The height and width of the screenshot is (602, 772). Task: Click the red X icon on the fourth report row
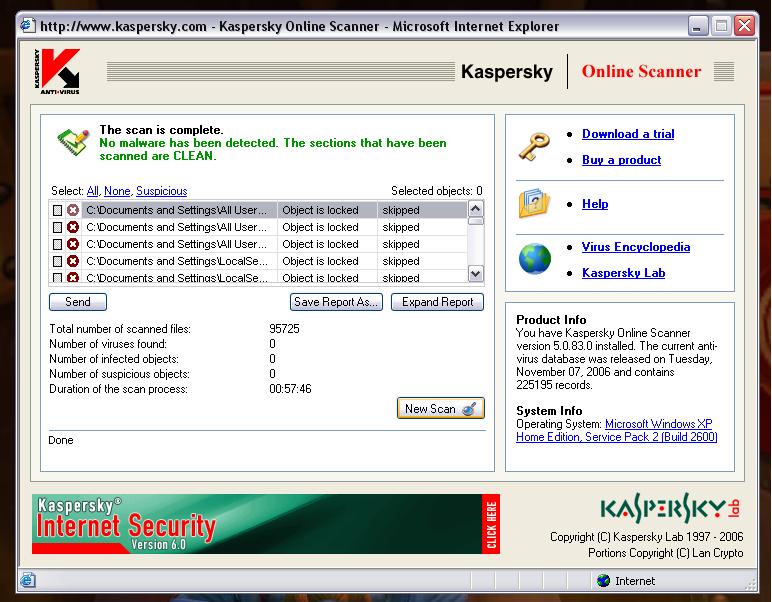(73, 261)
